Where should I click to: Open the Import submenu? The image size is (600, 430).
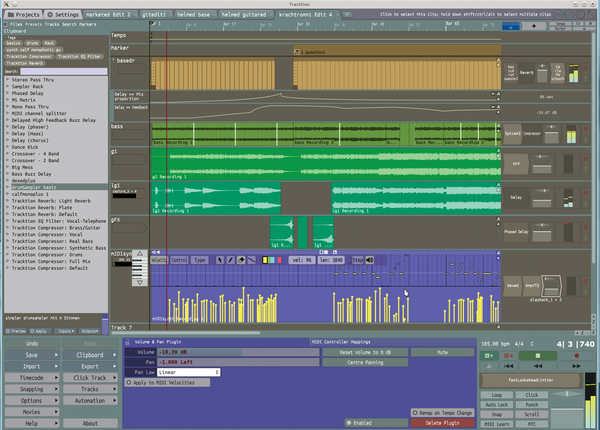(32, 366)
